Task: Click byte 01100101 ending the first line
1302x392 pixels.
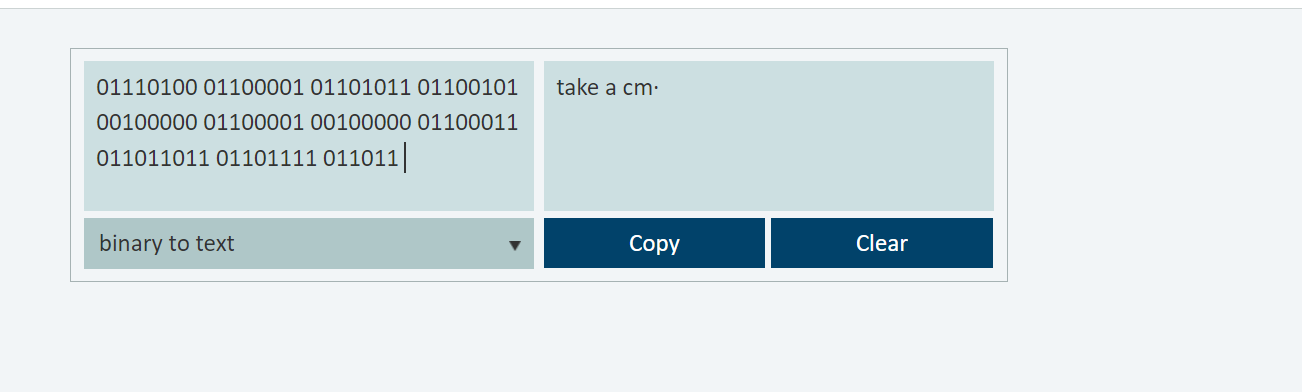Action: [x=467, y=88]
